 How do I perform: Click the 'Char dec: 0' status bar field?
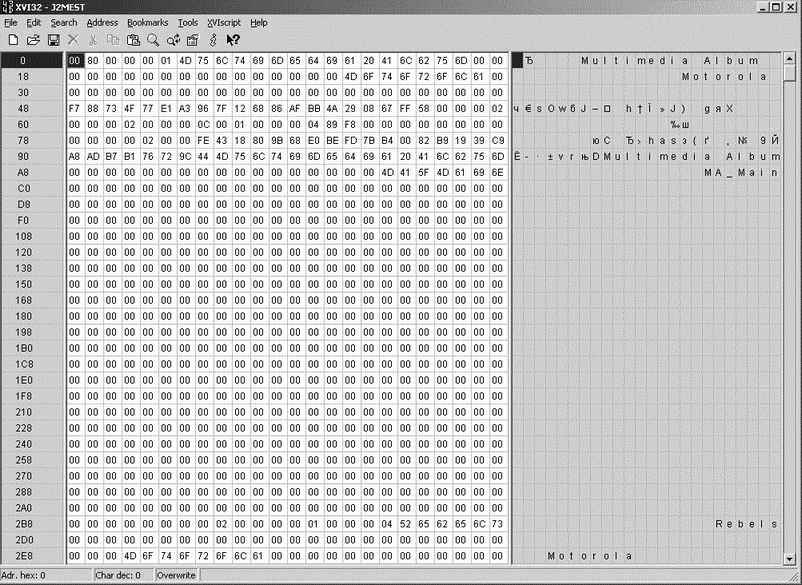[123, 575]
